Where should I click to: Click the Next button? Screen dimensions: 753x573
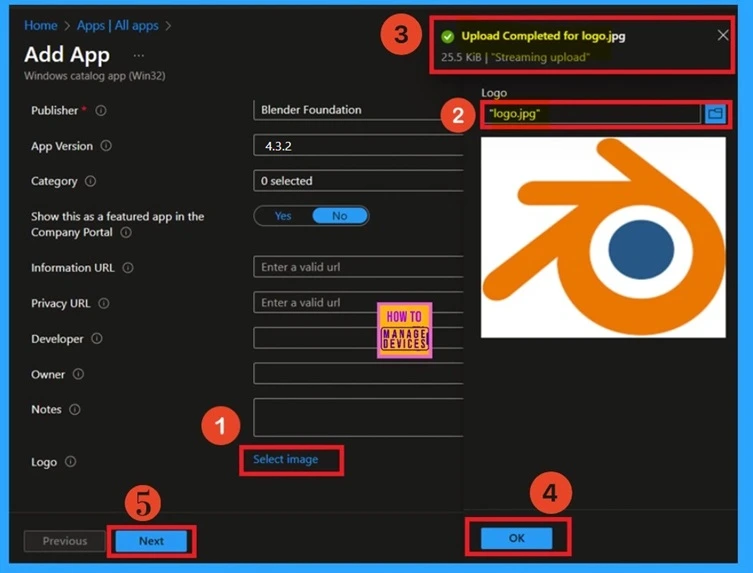(x=151, y=541)
